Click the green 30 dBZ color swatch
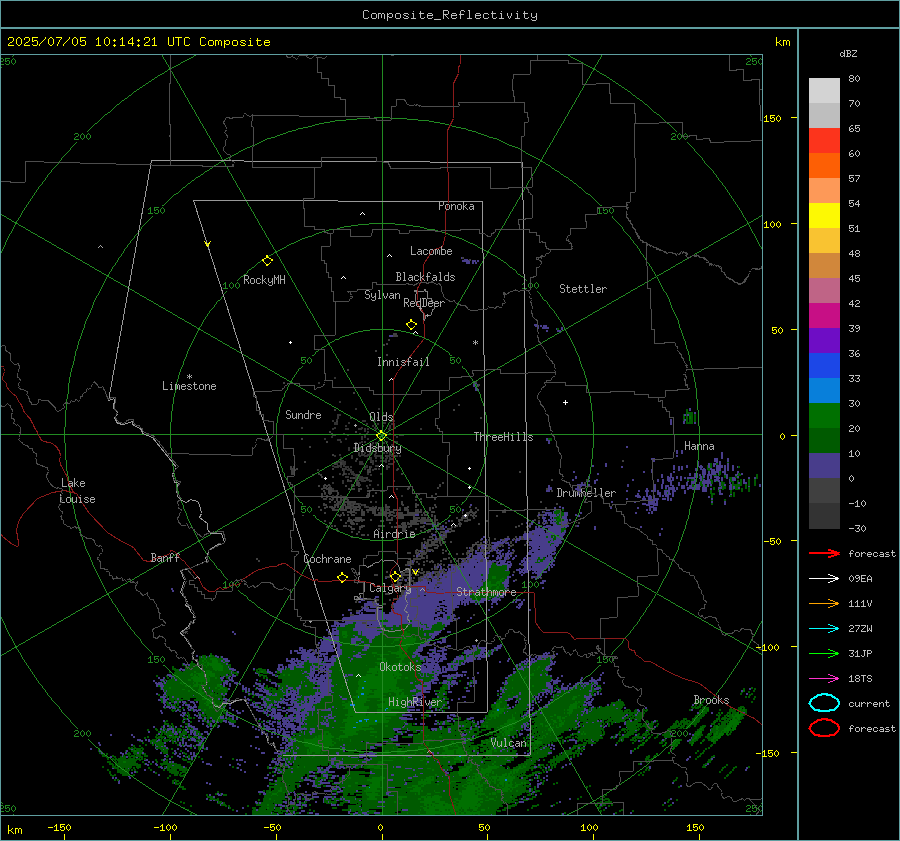The height and width of the screenshot is (841, 900). click(x=824, y=415)
